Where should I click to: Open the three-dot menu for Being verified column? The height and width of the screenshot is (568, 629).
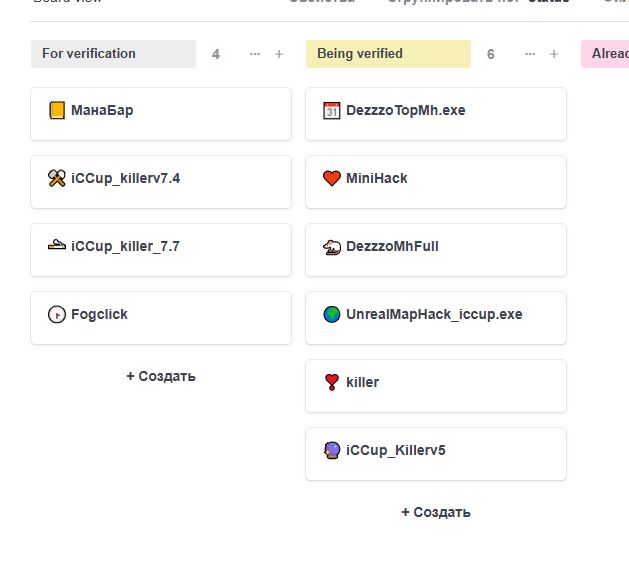(x=530, y=54)
